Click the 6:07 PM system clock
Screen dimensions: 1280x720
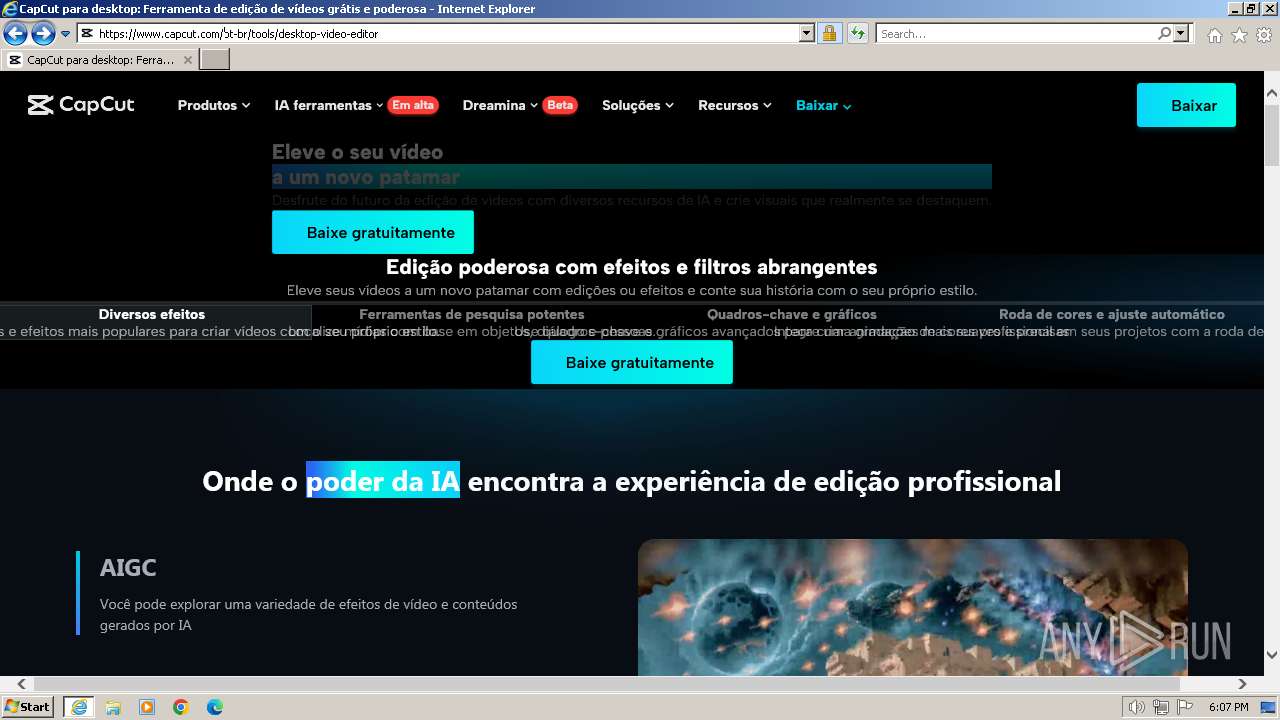click(1228, 707)
